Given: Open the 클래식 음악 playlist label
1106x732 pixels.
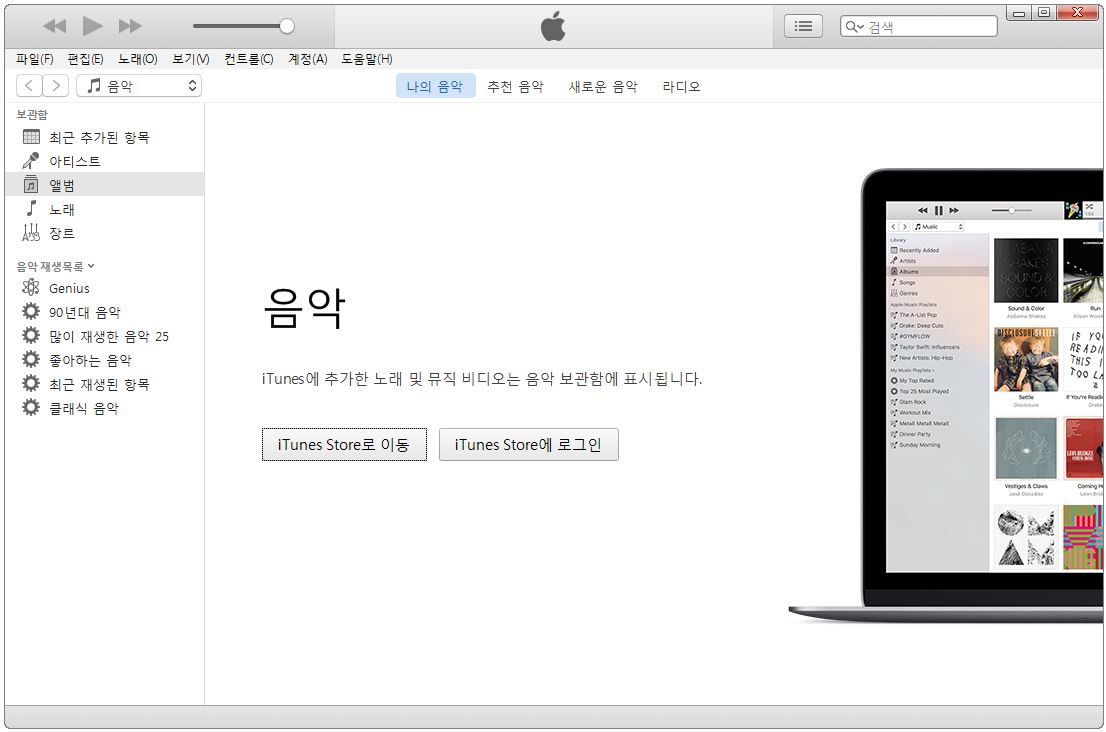Looking at the screenshot, I should coord(84,408).
